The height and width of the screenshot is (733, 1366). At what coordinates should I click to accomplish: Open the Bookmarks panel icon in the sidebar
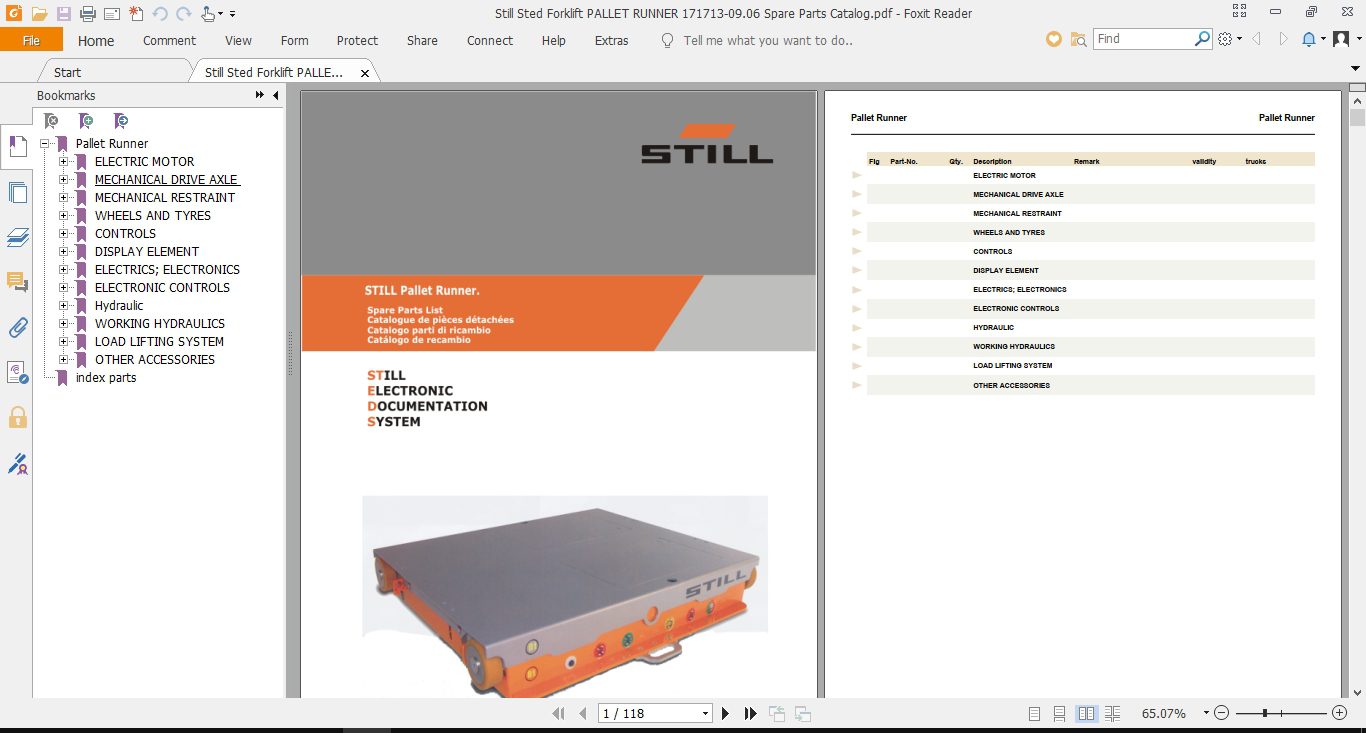tap(17, 147)
